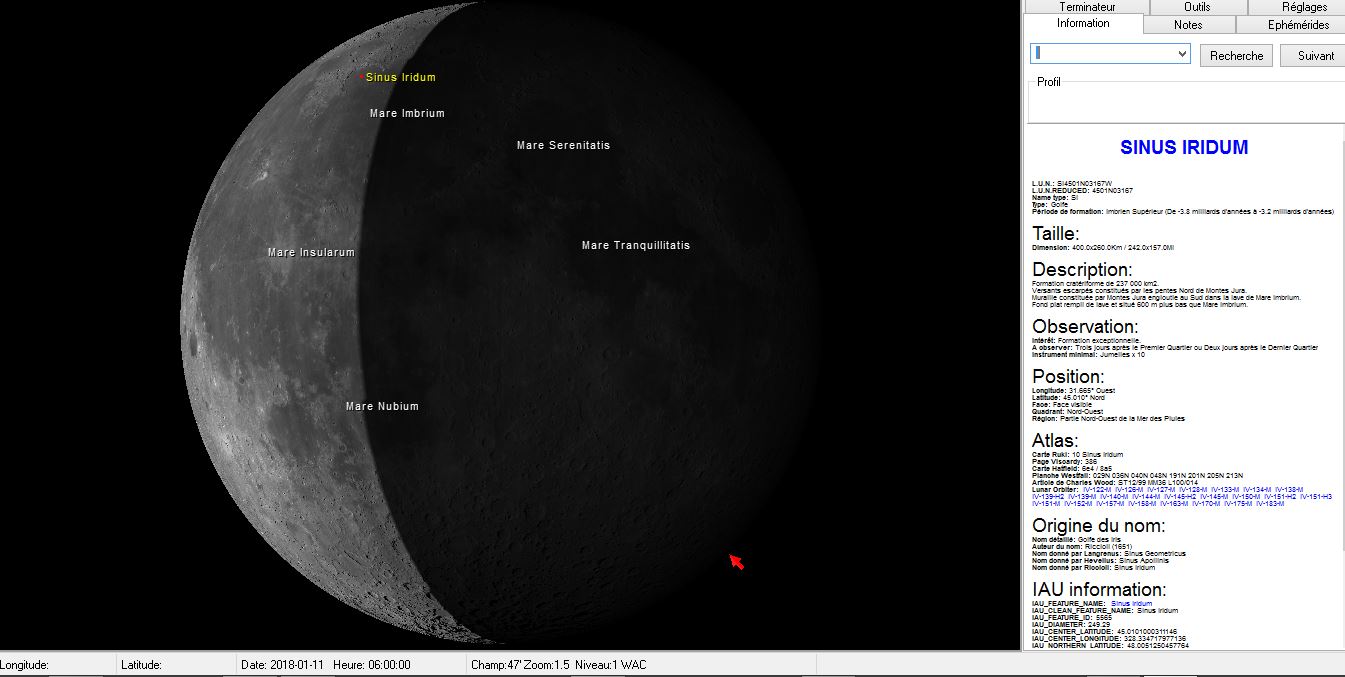Follow the IAU_FEATURE_NAME Sinus Iridum link

1131,604
